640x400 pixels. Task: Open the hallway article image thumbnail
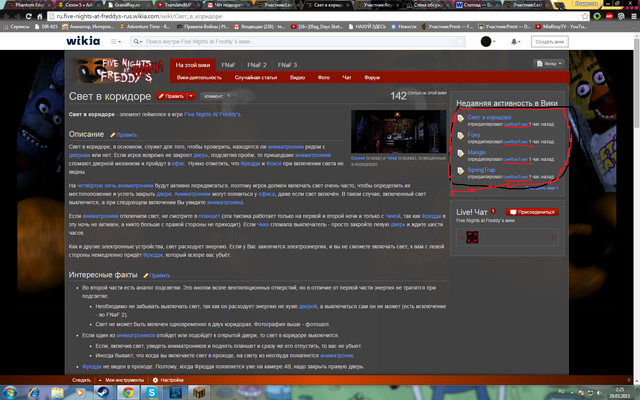(398, 131)
